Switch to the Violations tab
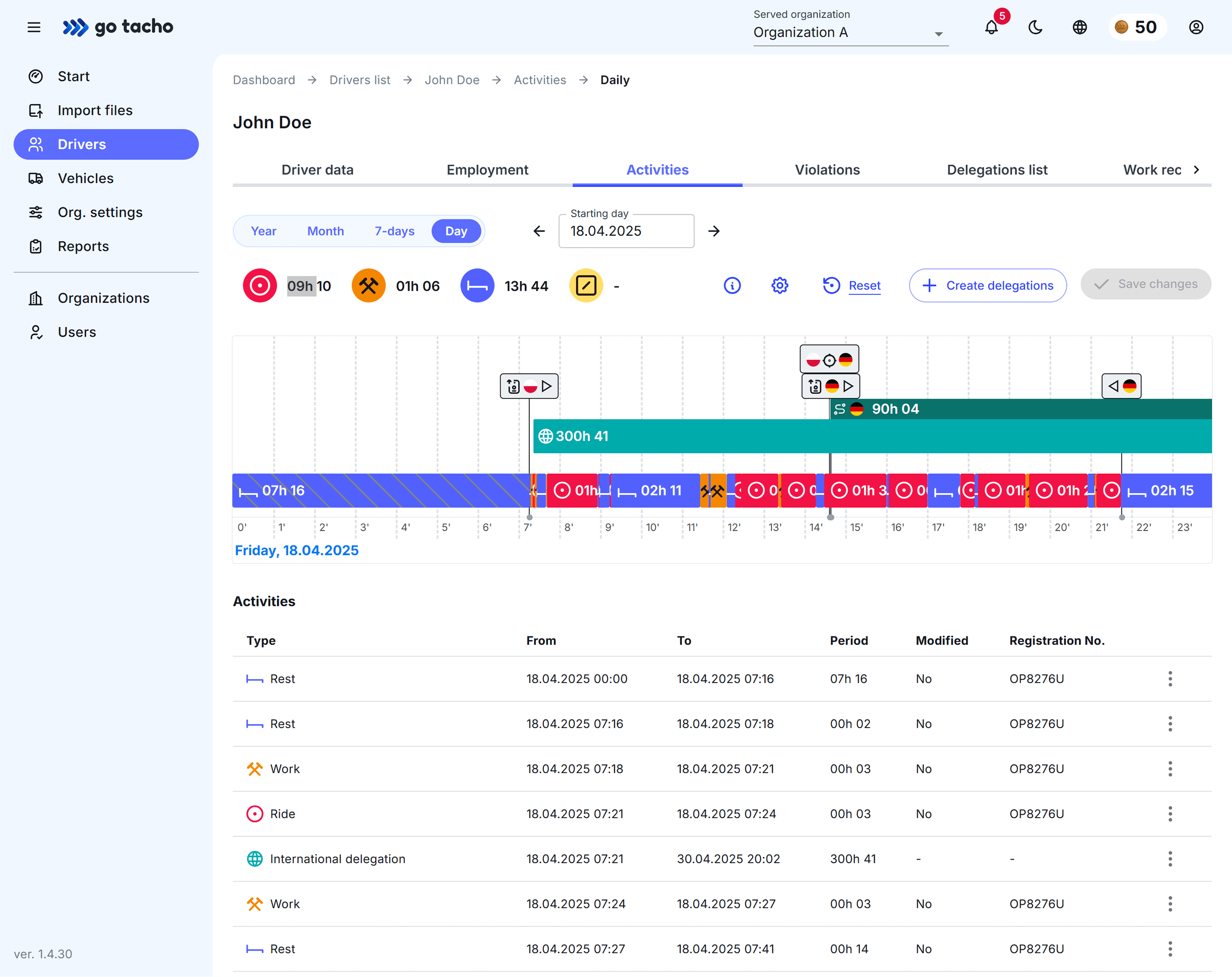This screenshot has height=977, width=1232. (827, 170)
